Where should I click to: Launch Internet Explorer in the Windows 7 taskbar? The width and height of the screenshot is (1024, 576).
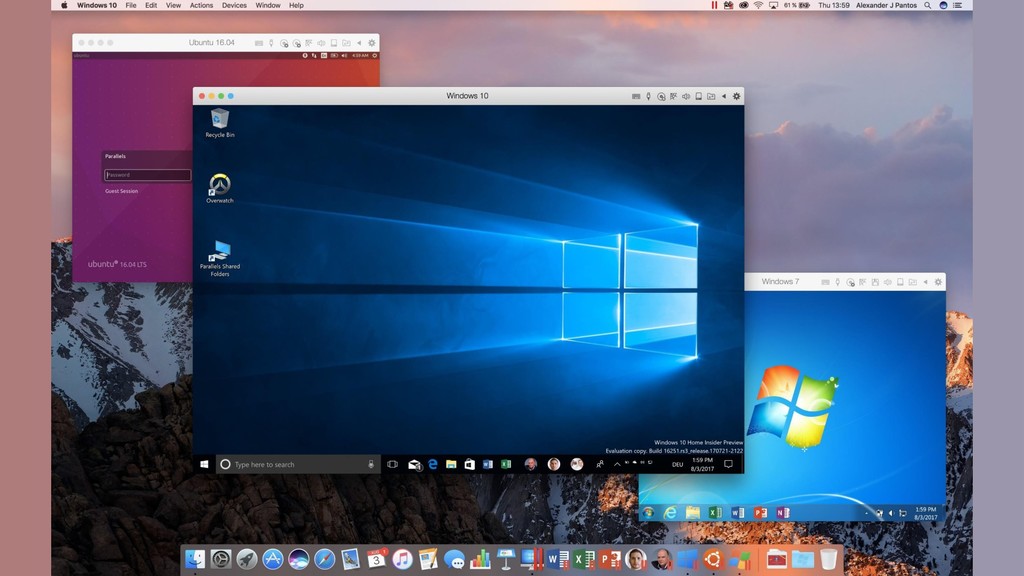pyautogui.click(x=670, y=513)
